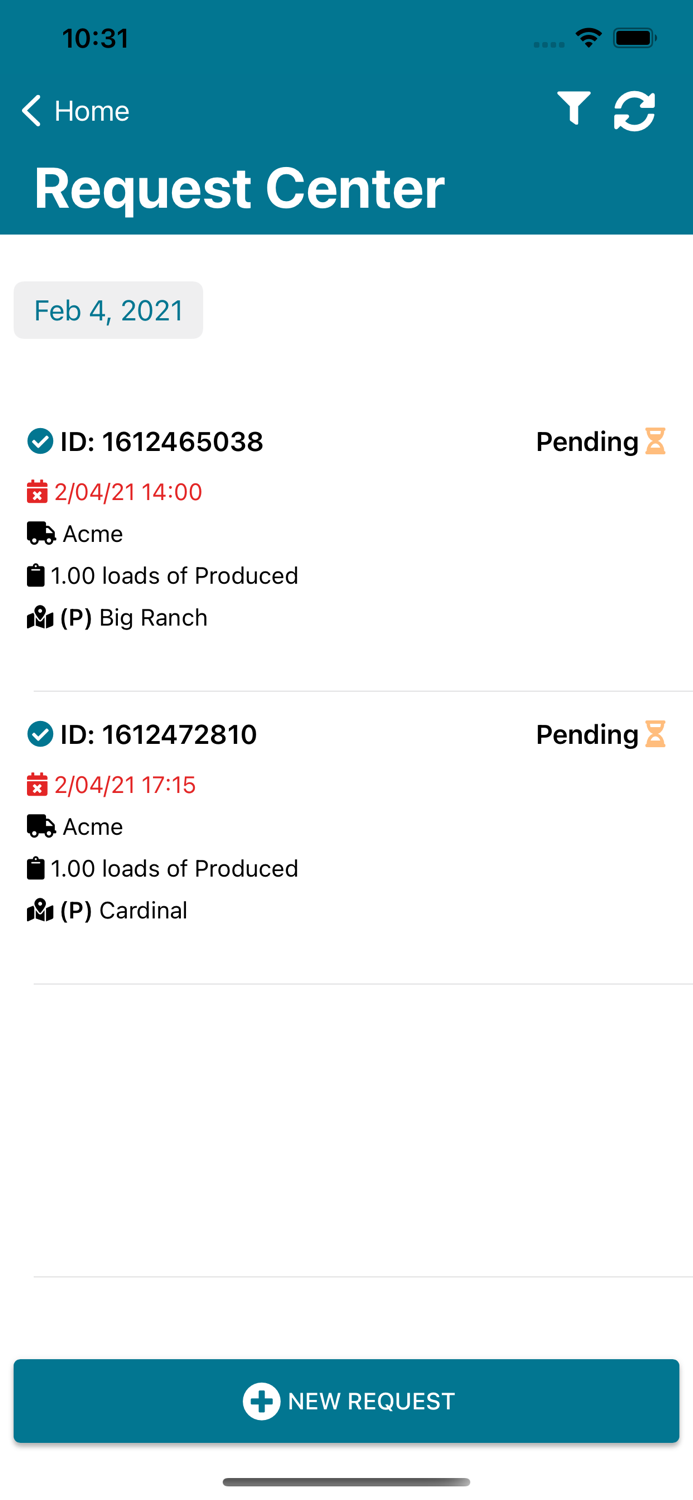Tap map icon beside Cardinal

40,911
